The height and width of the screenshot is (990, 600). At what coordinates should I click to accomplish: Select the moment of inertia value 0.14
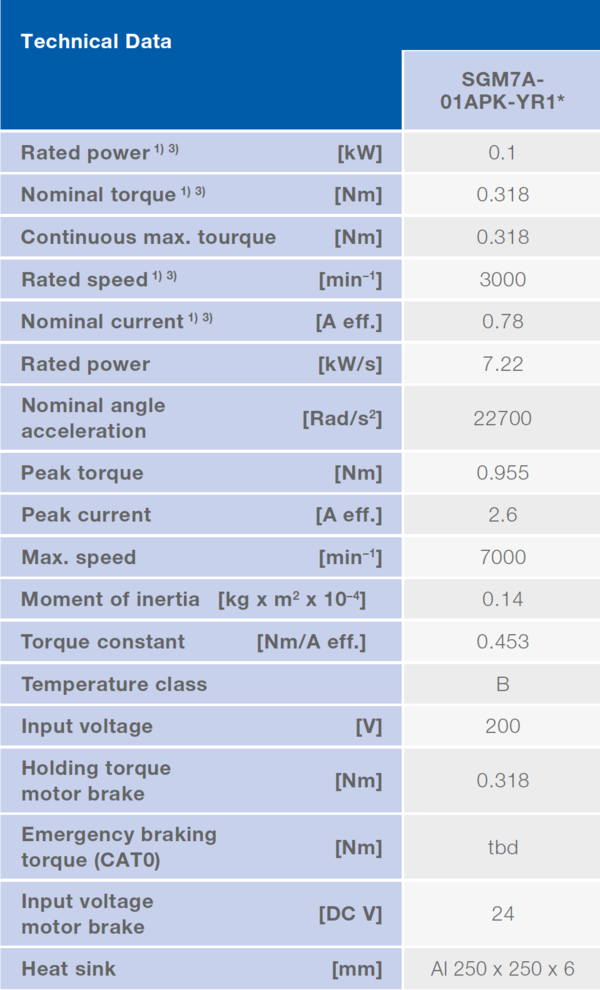tap(502, 599)
